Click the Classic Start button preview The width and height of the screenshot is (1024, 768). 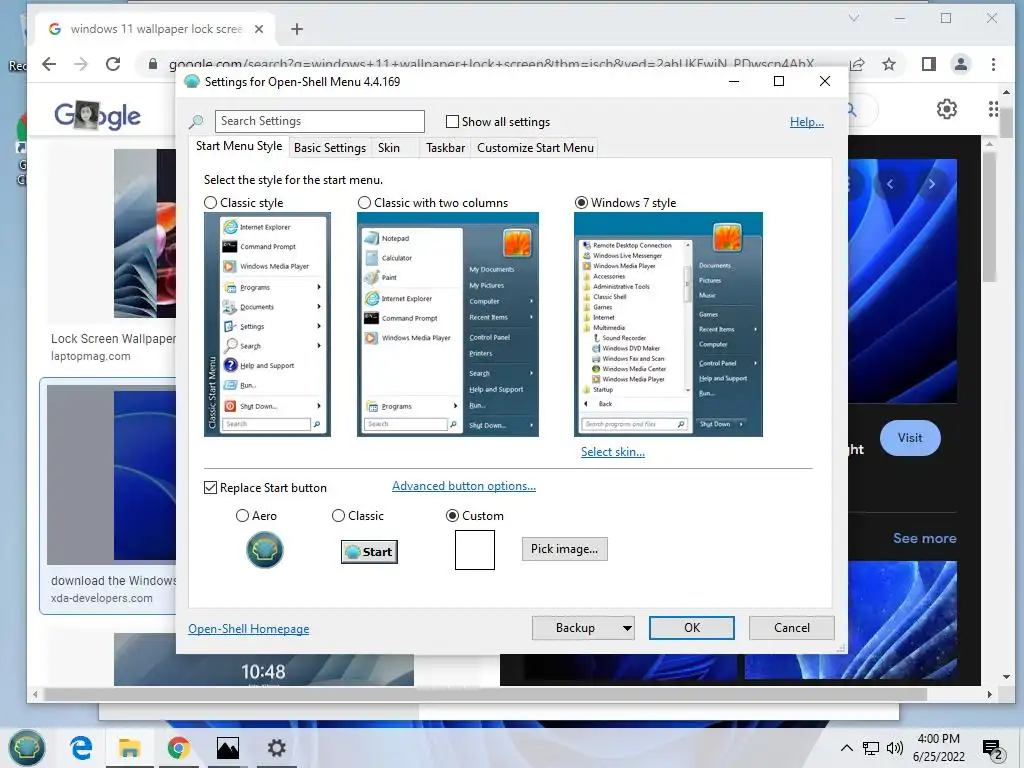(x=369, y=552)
